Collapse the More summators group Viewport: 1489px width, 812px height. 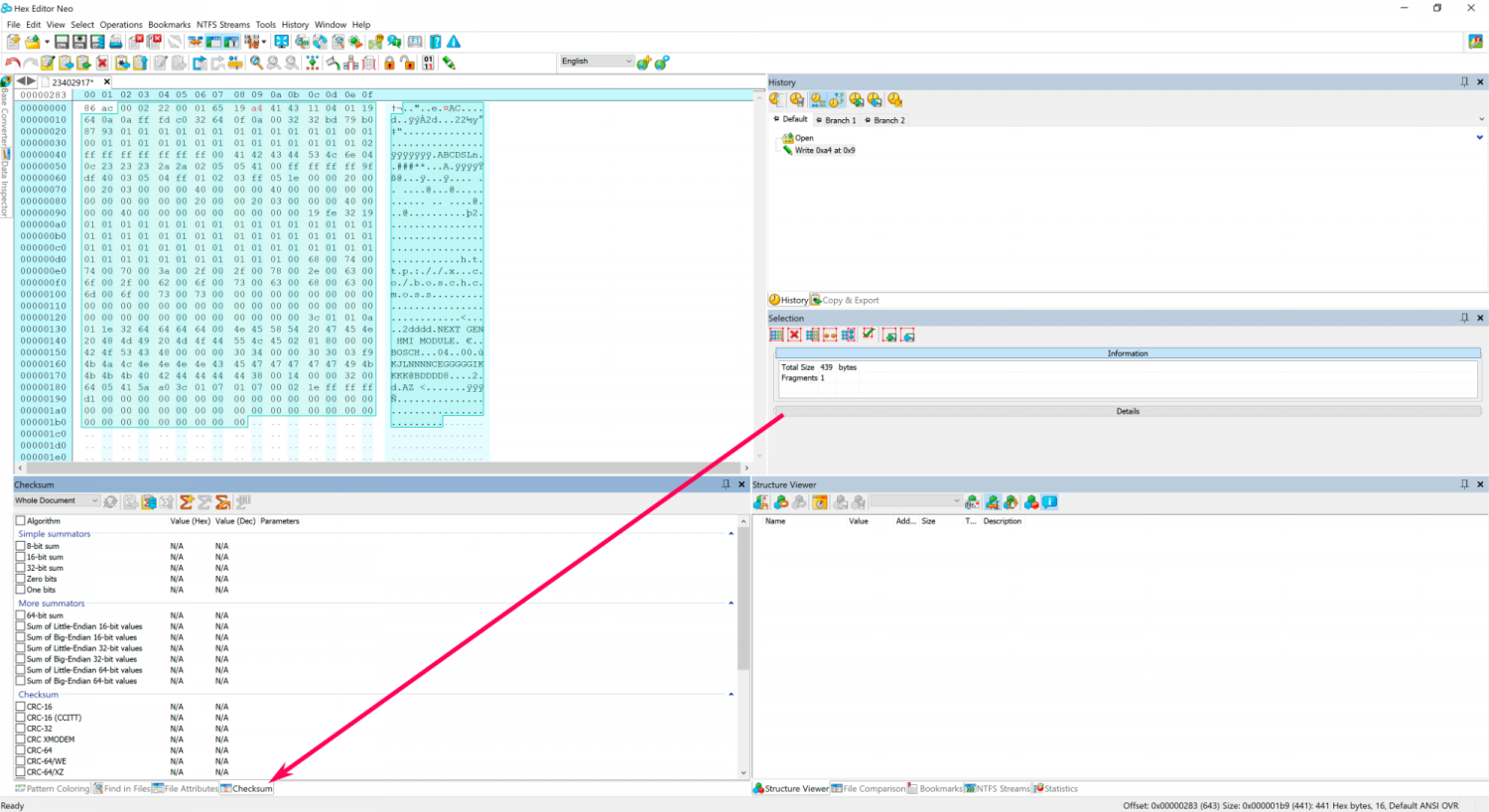(732, 604)
